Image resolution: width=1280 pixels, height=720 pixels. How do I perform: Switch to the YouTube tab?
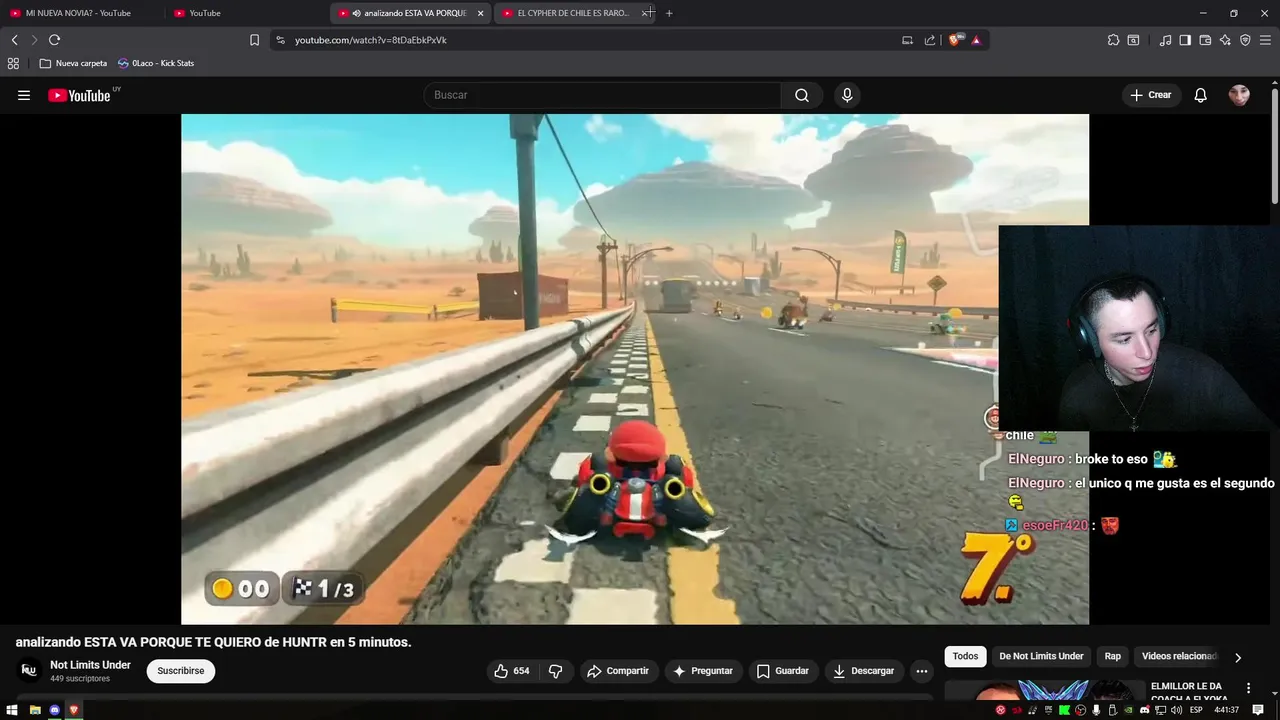click(245, 13)
